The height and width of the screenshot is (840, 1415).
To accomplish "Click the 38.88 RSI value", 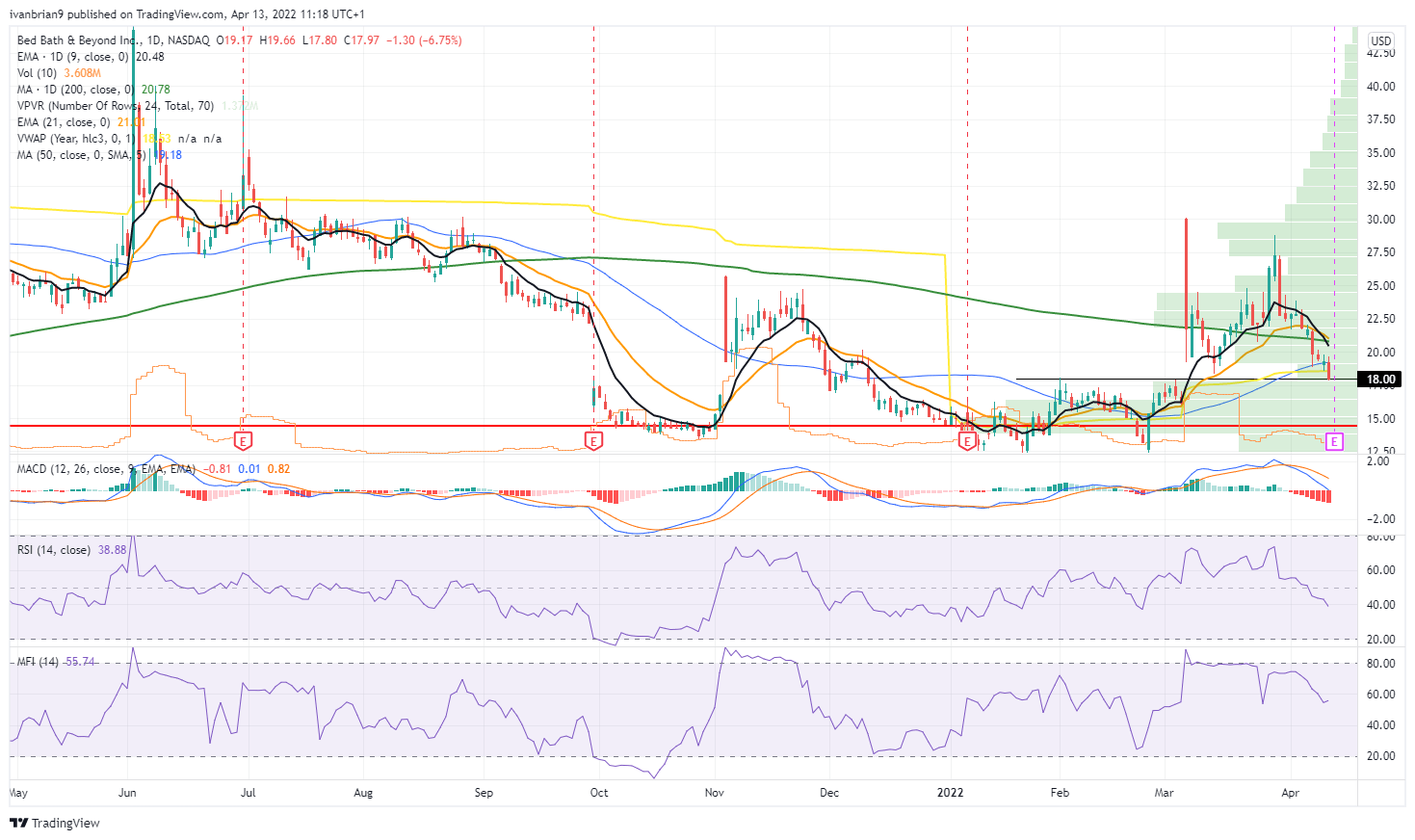I will (x=113, y=550).
